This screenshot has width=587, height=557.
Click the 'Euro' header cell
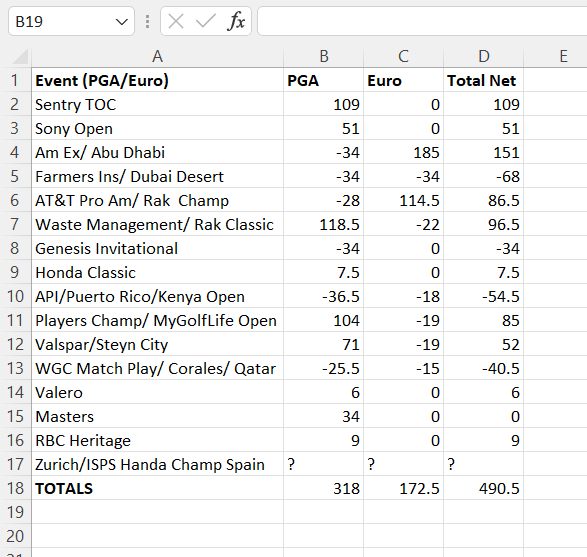tap(404, 80)
